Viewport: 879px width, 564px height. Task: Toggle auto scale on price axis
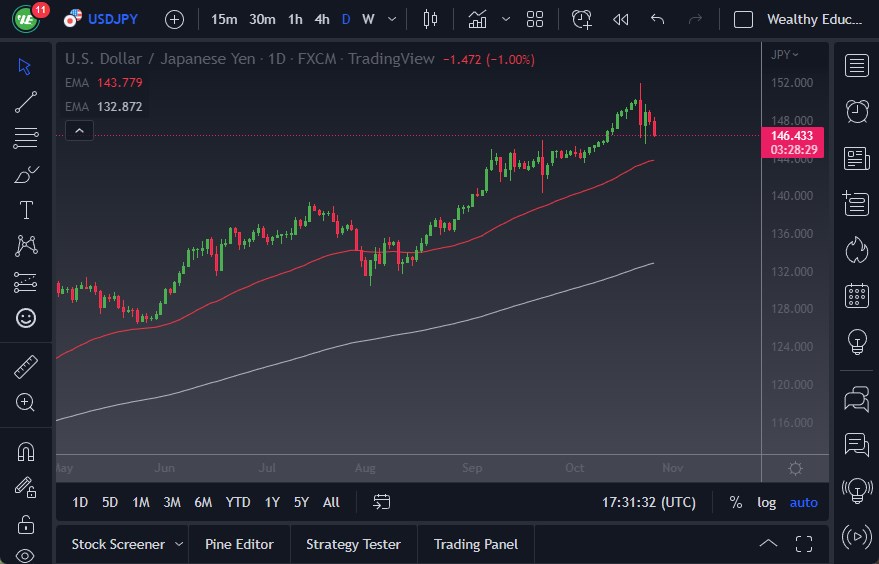point(803,502)
